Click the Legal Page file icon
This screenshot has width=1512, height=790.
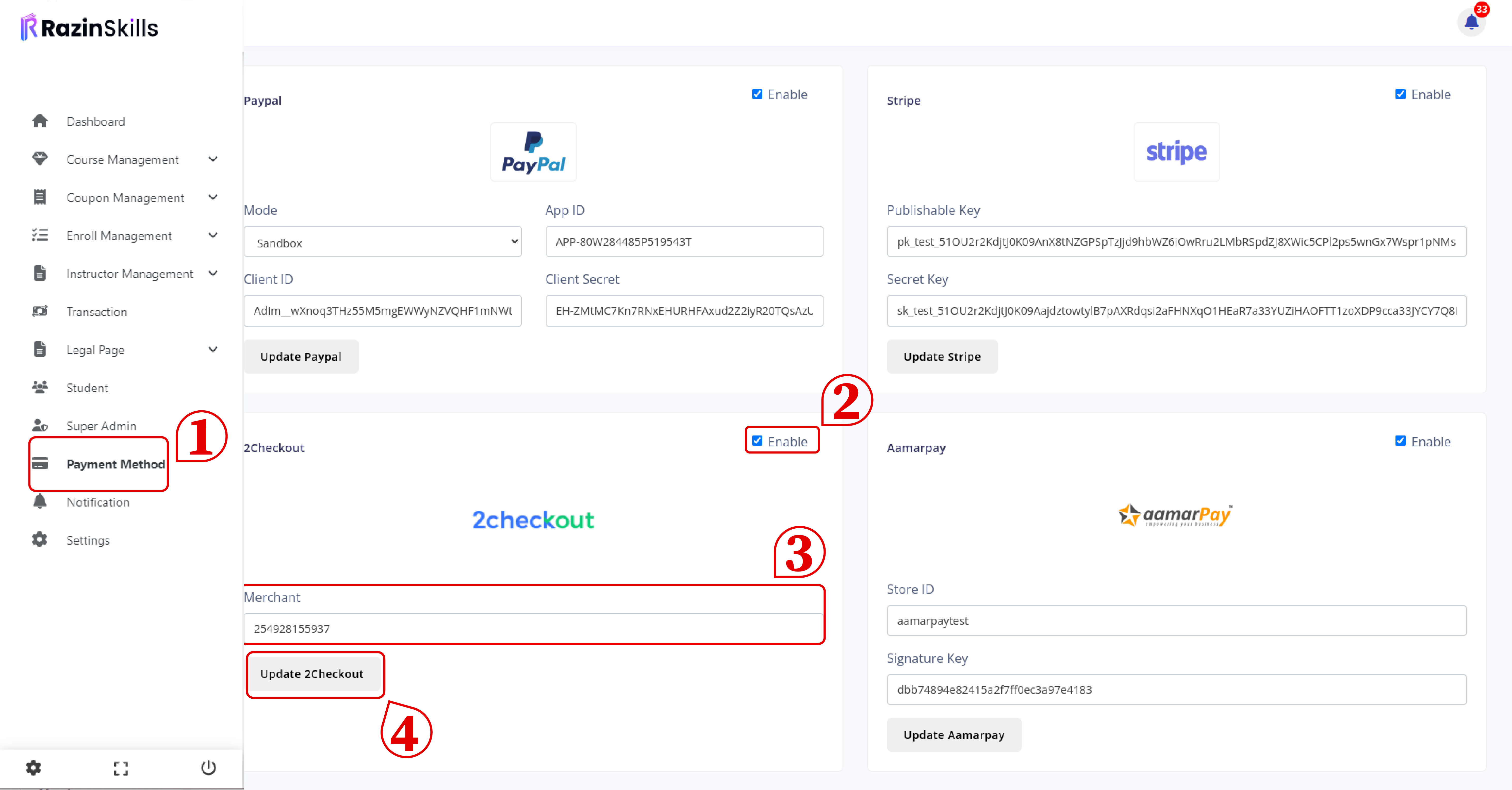(x=39, y=349)
